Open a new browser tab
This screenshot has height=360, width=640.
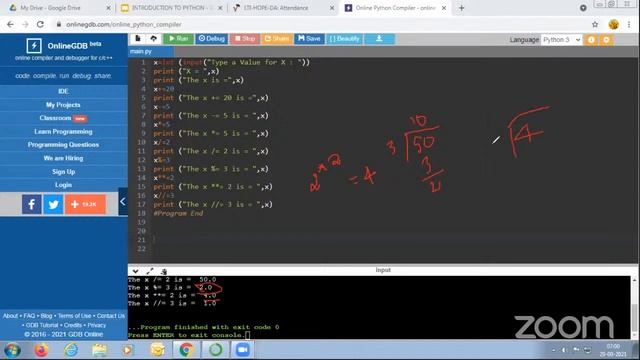[461, 8]
